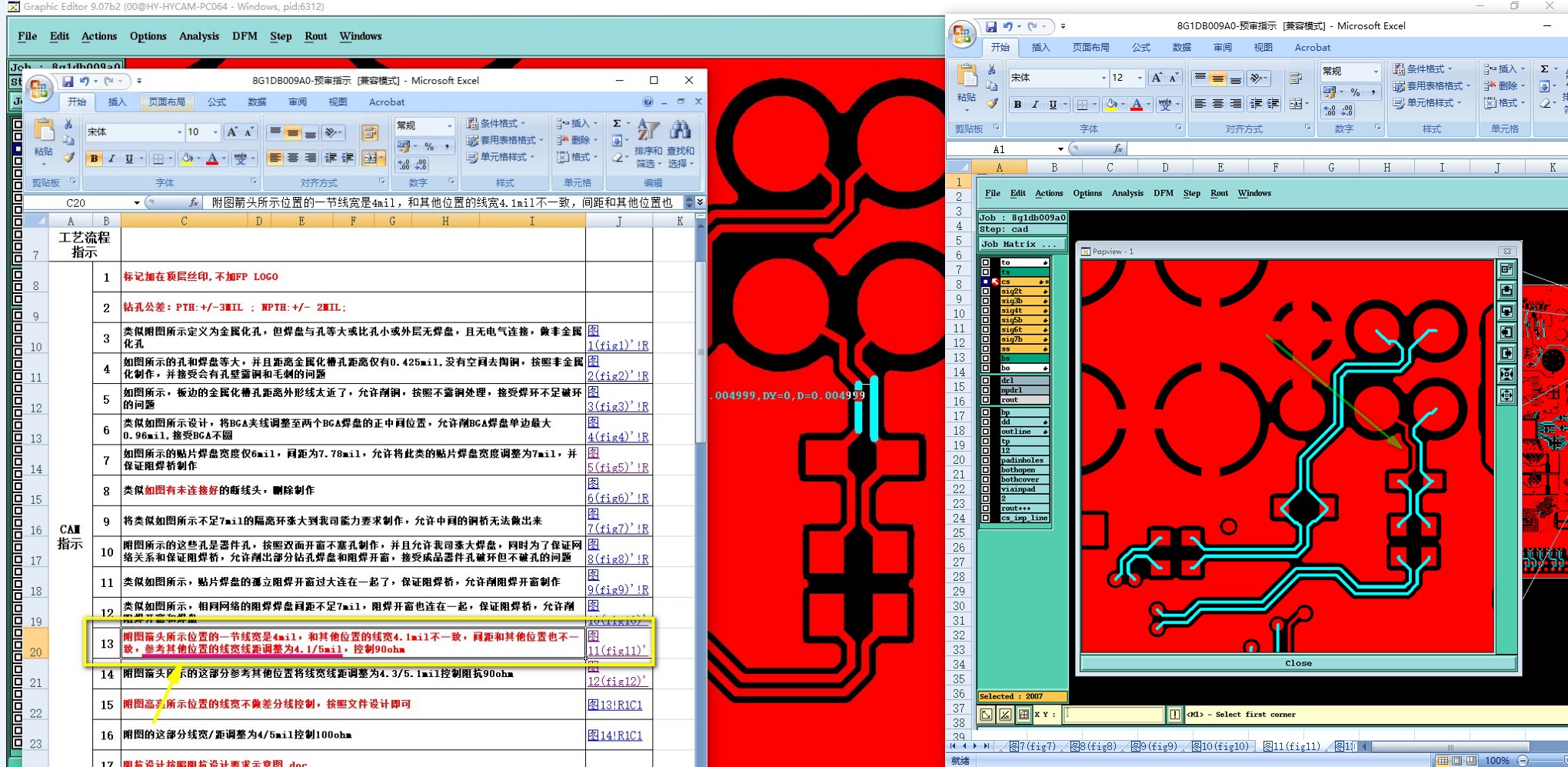The height and width of the screenshot is (767, 1568).
Task: Open number format 常规 dropdown in left Excel
Action: click(449, 125)
